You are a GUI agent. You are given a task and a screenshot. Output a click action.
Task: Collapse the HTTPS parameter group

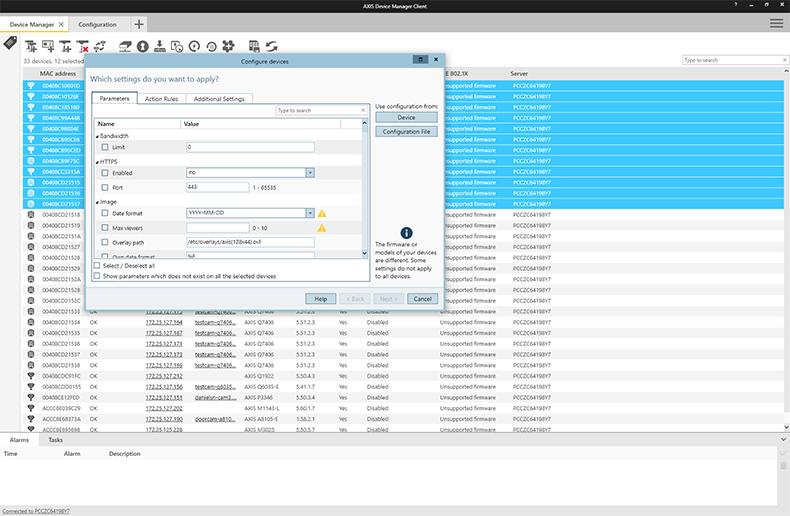(x=97, y=162)
